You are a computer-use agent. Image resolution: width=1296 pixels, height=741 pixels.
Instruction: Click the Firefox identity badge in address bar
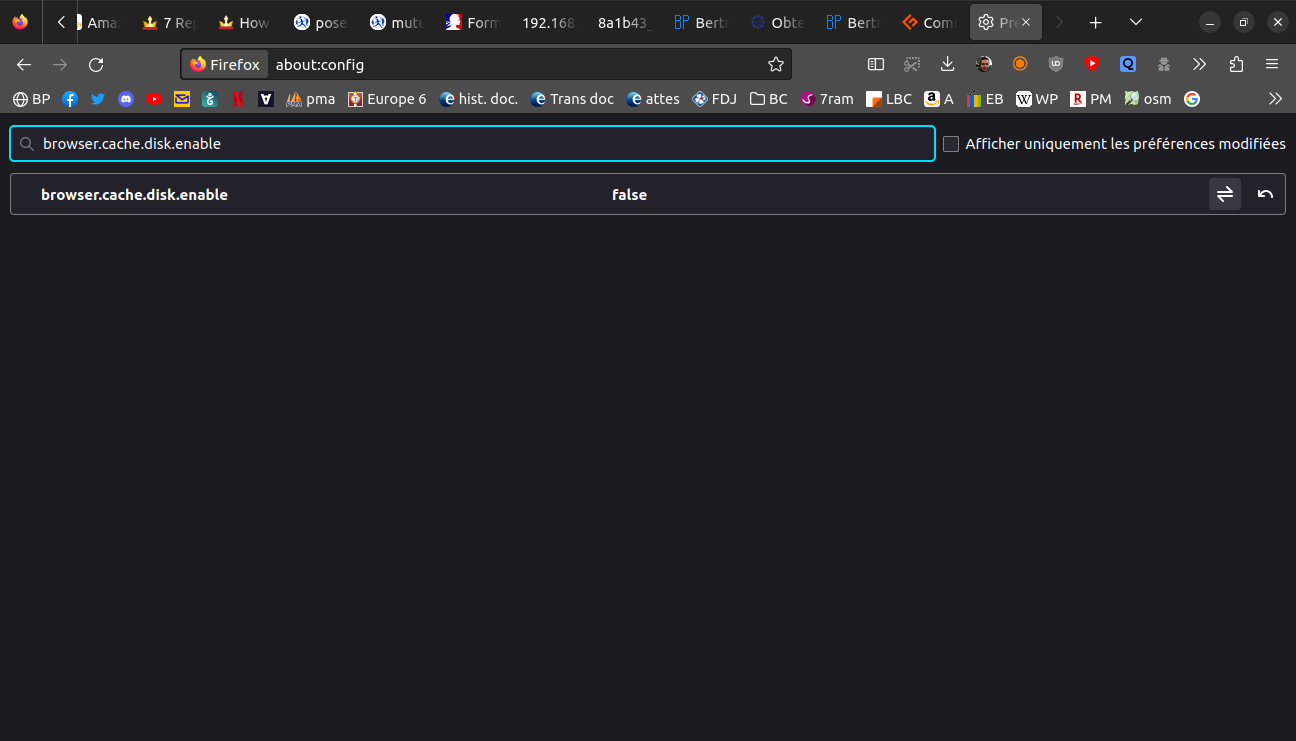[225, 64]
